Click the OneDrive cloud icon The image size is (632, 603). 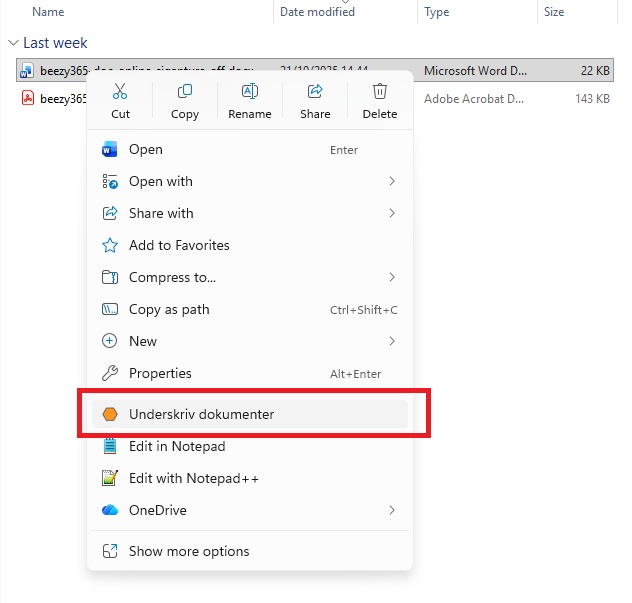pos(110,510)
